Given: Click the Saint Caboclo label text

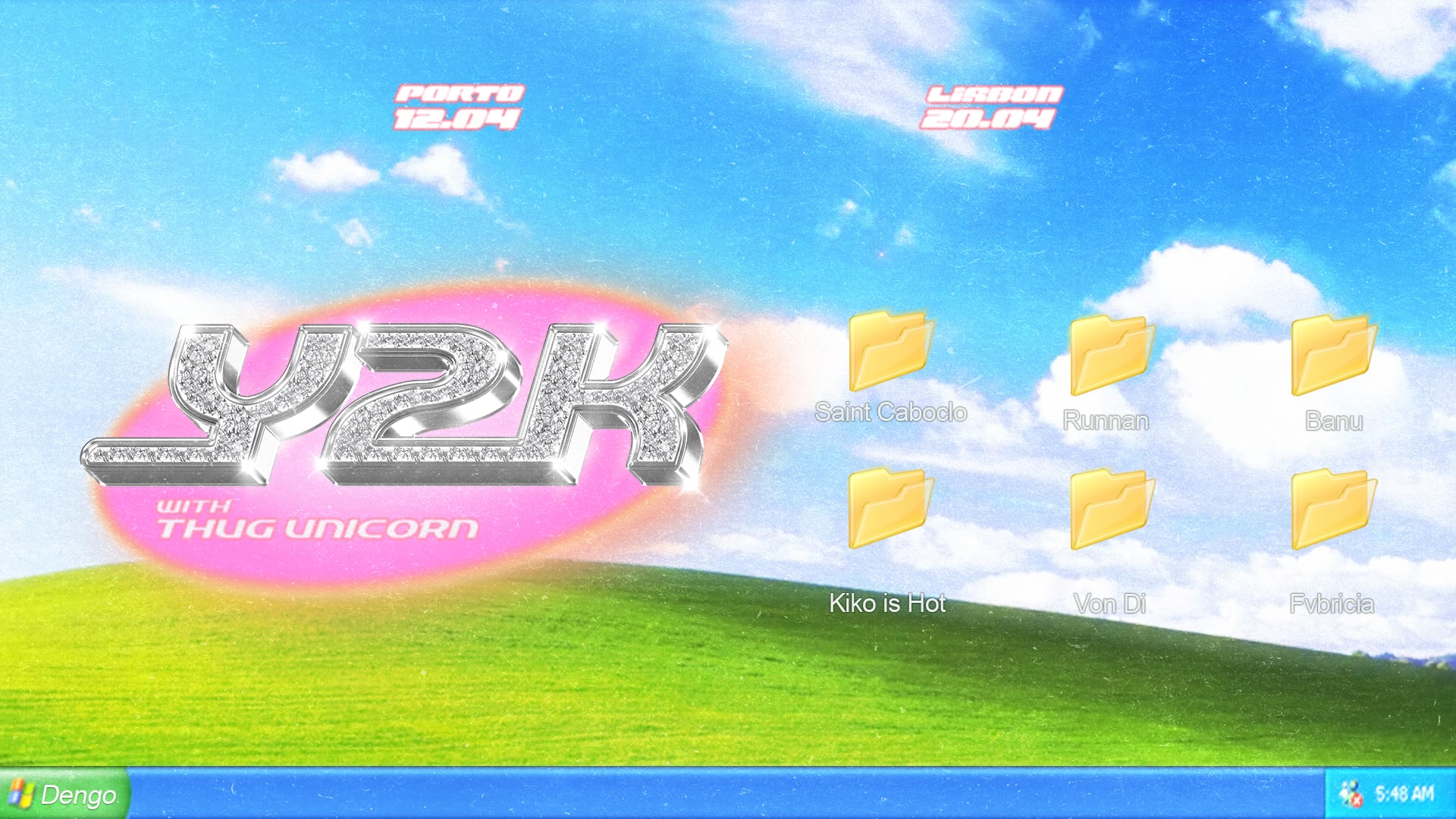Looking at the screenshot, I should click(x=890, y=412).
